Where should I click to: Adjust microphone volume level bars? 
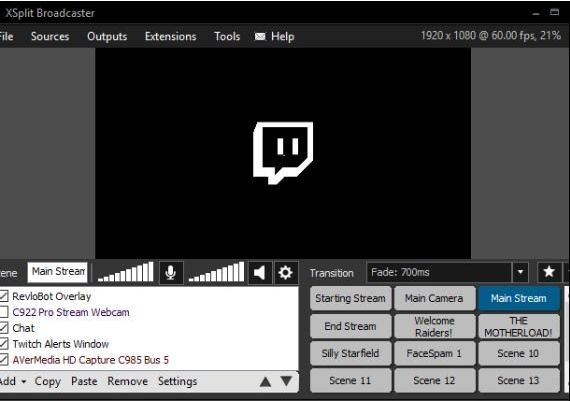pos(126,272)
